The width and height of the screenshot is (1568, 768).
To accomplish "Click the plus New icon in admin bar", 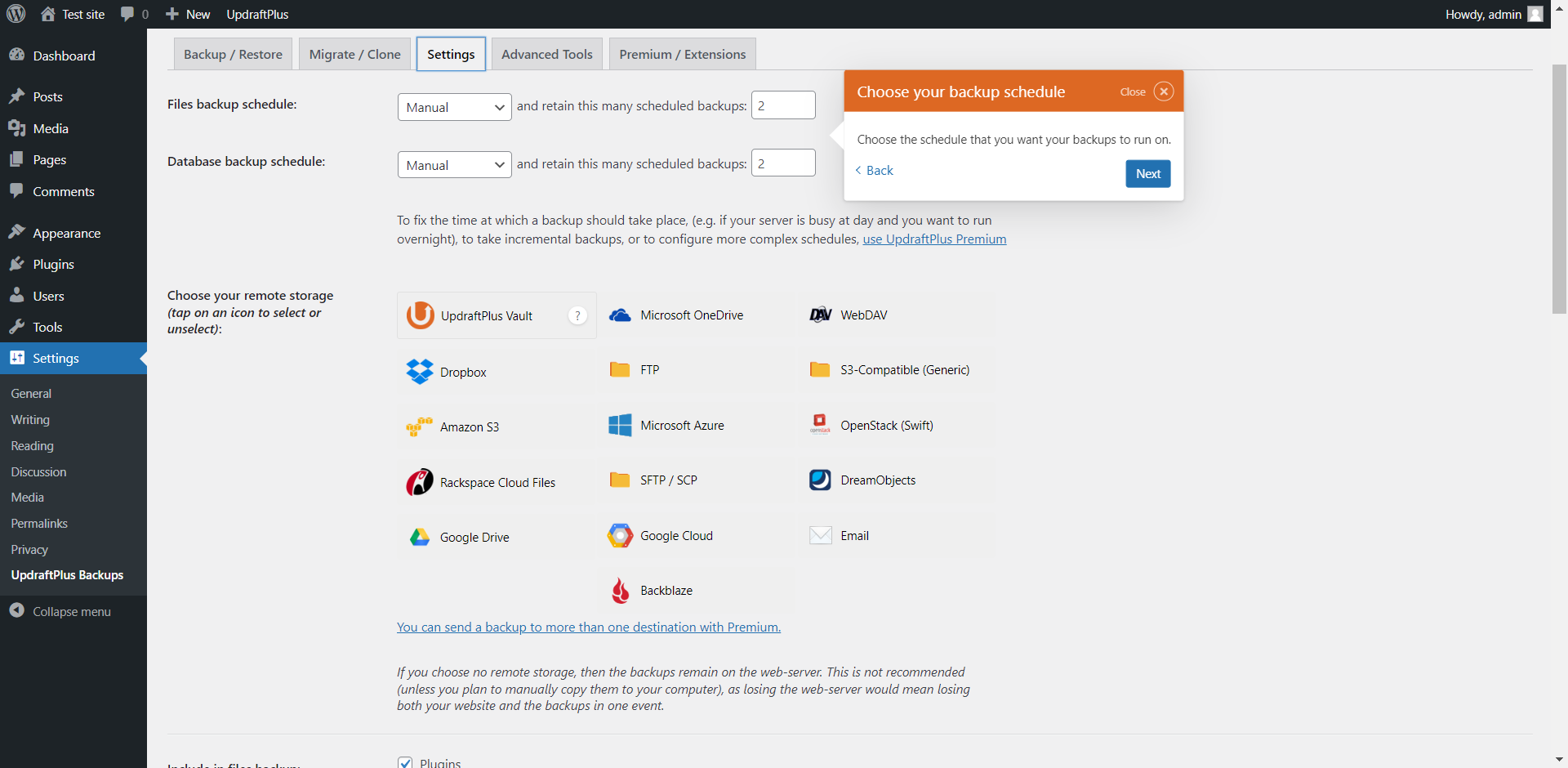I will pyautogui.click(x=171, y=14).
